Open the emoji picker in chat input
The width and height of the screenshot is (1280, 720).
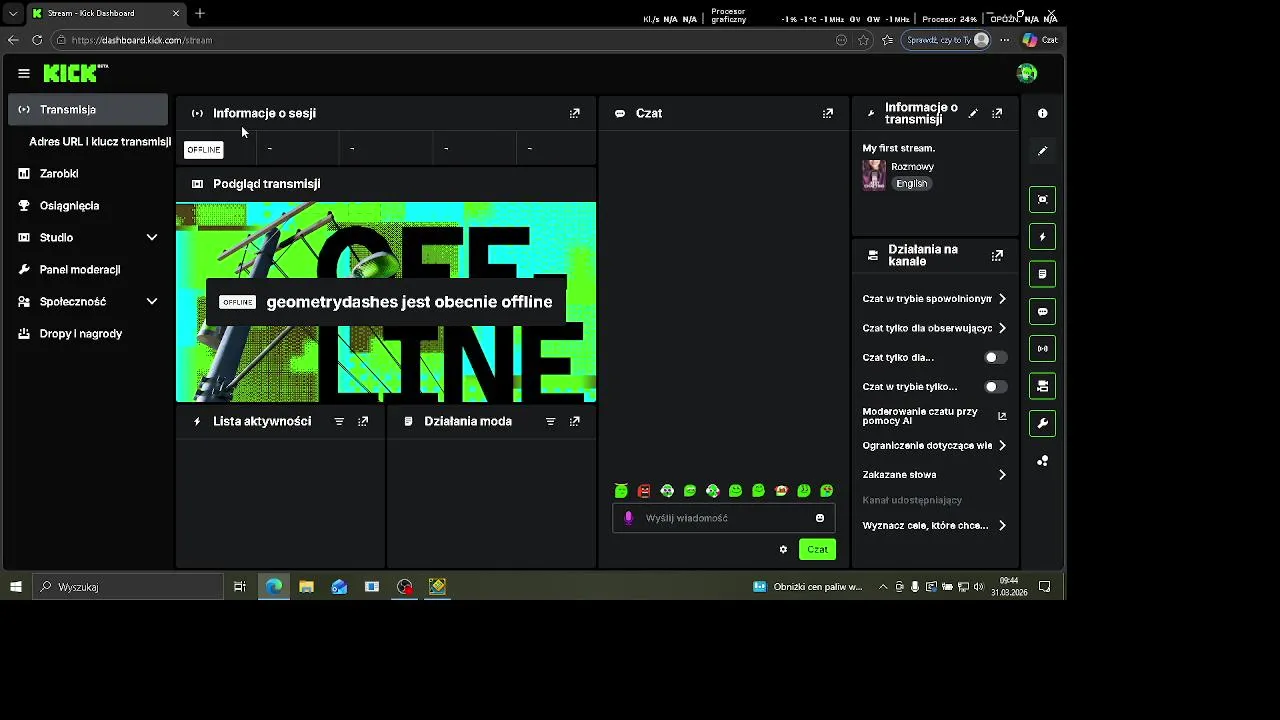(820, 518)
